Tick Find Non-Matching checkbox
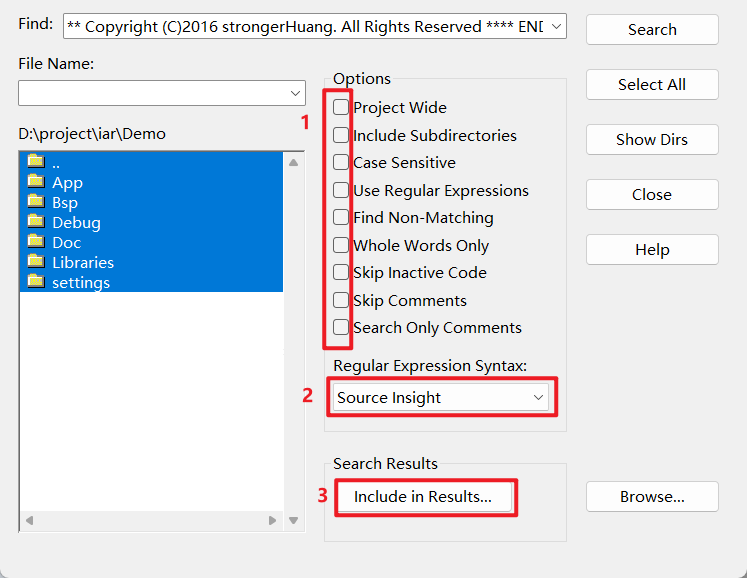The image size is (747, 578). [x=341, y=217]
